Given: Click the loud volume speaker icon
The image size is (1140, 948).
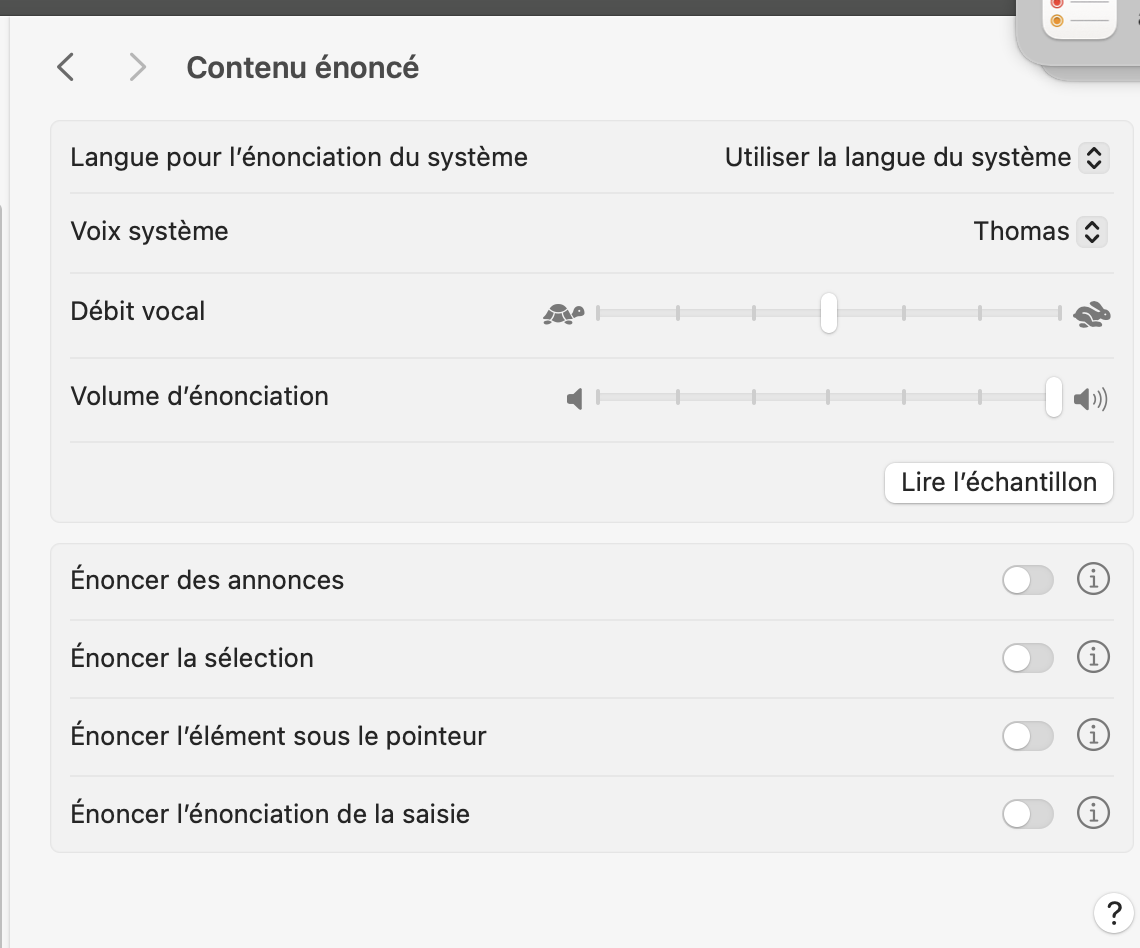Looking at the screenshot, I should 1090,400.
